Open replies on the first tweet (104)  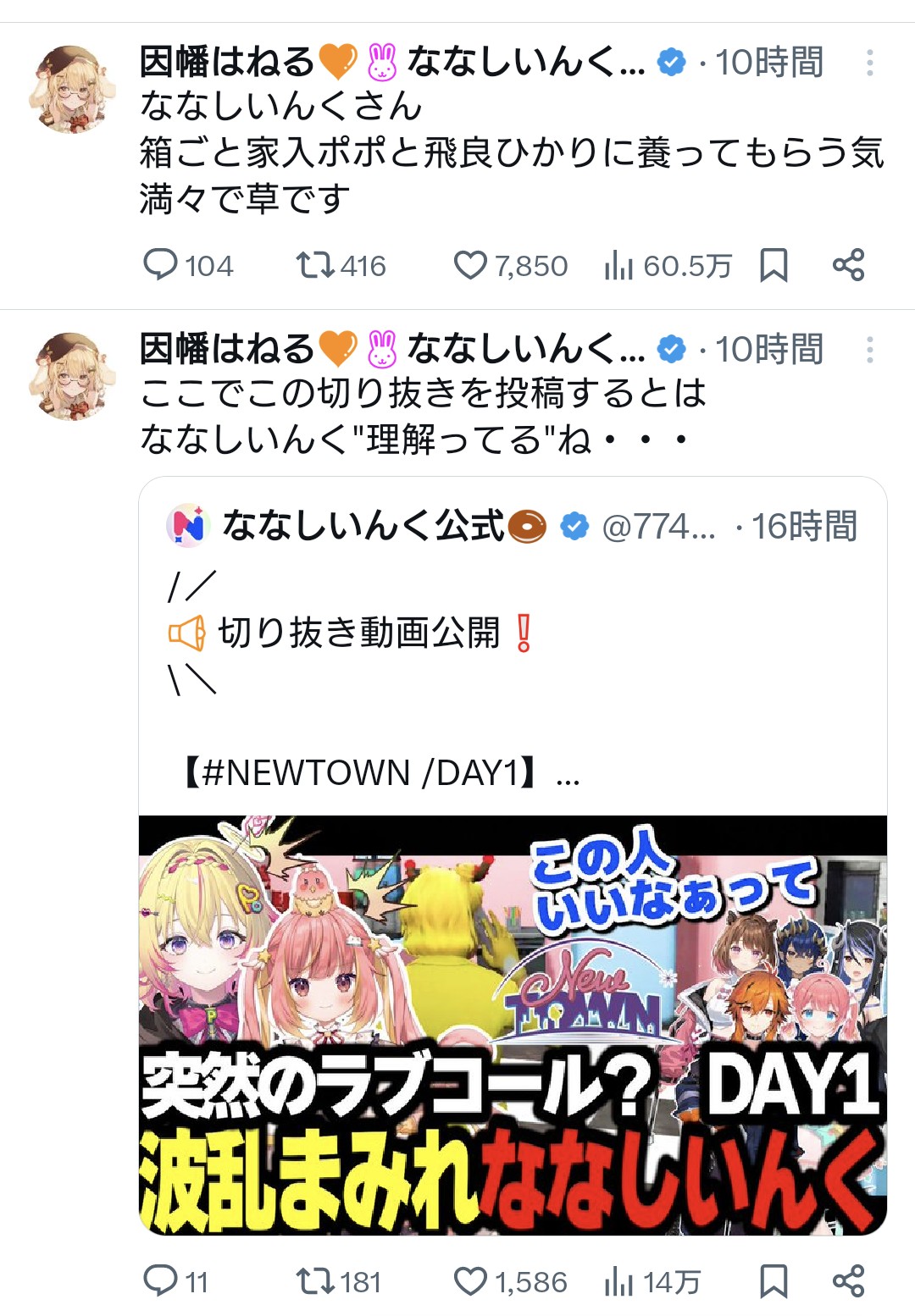coord(188,266)
